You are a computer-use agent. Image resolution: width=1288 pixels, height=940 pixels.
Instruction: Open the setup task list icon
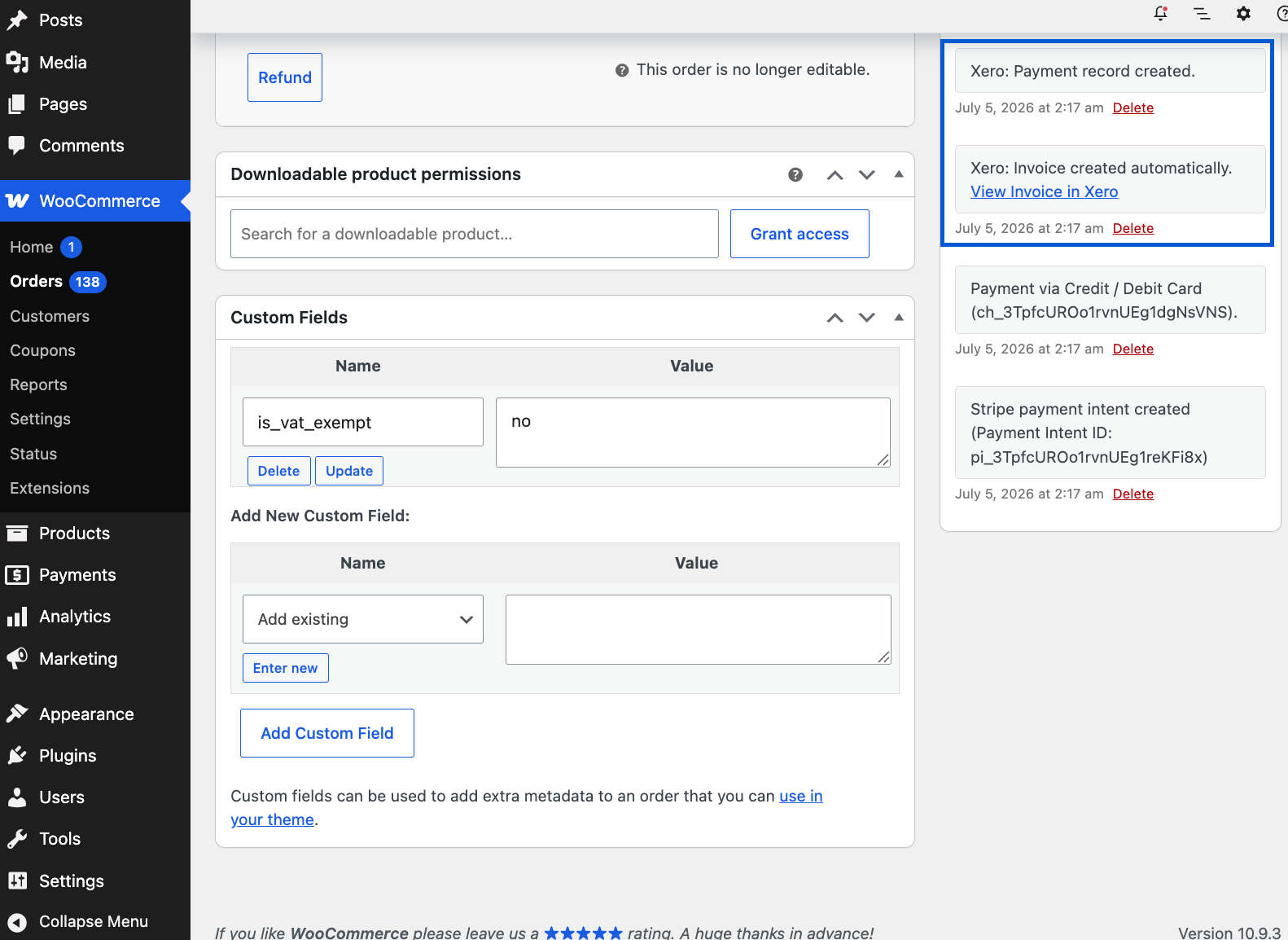(1202, 13)
